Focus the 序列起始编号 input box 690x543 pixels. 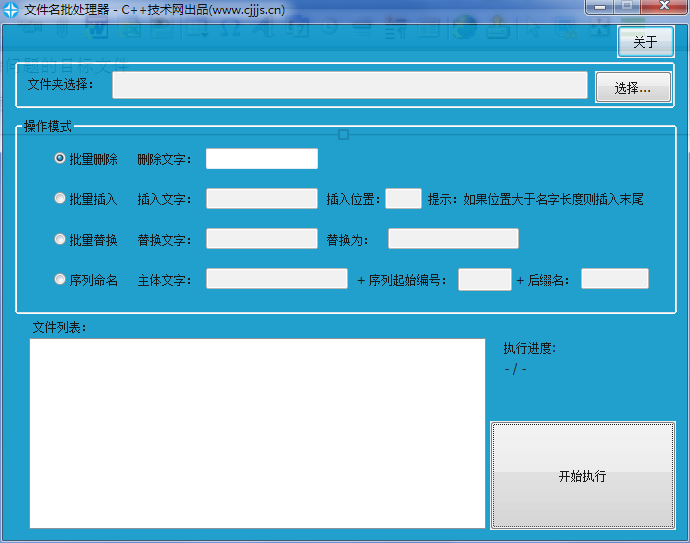click(484, 279)
